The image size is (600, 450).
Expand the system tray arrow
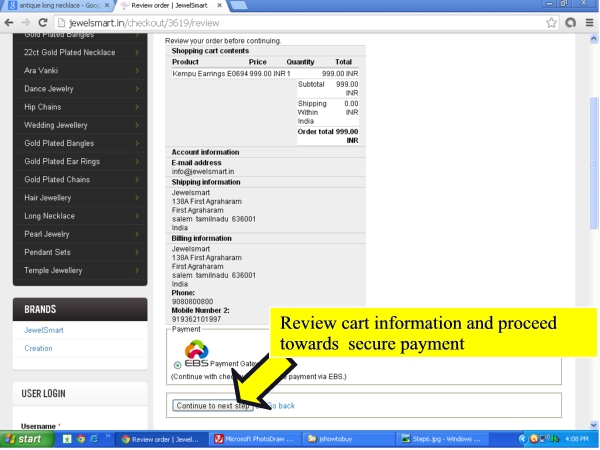point(522,439)
